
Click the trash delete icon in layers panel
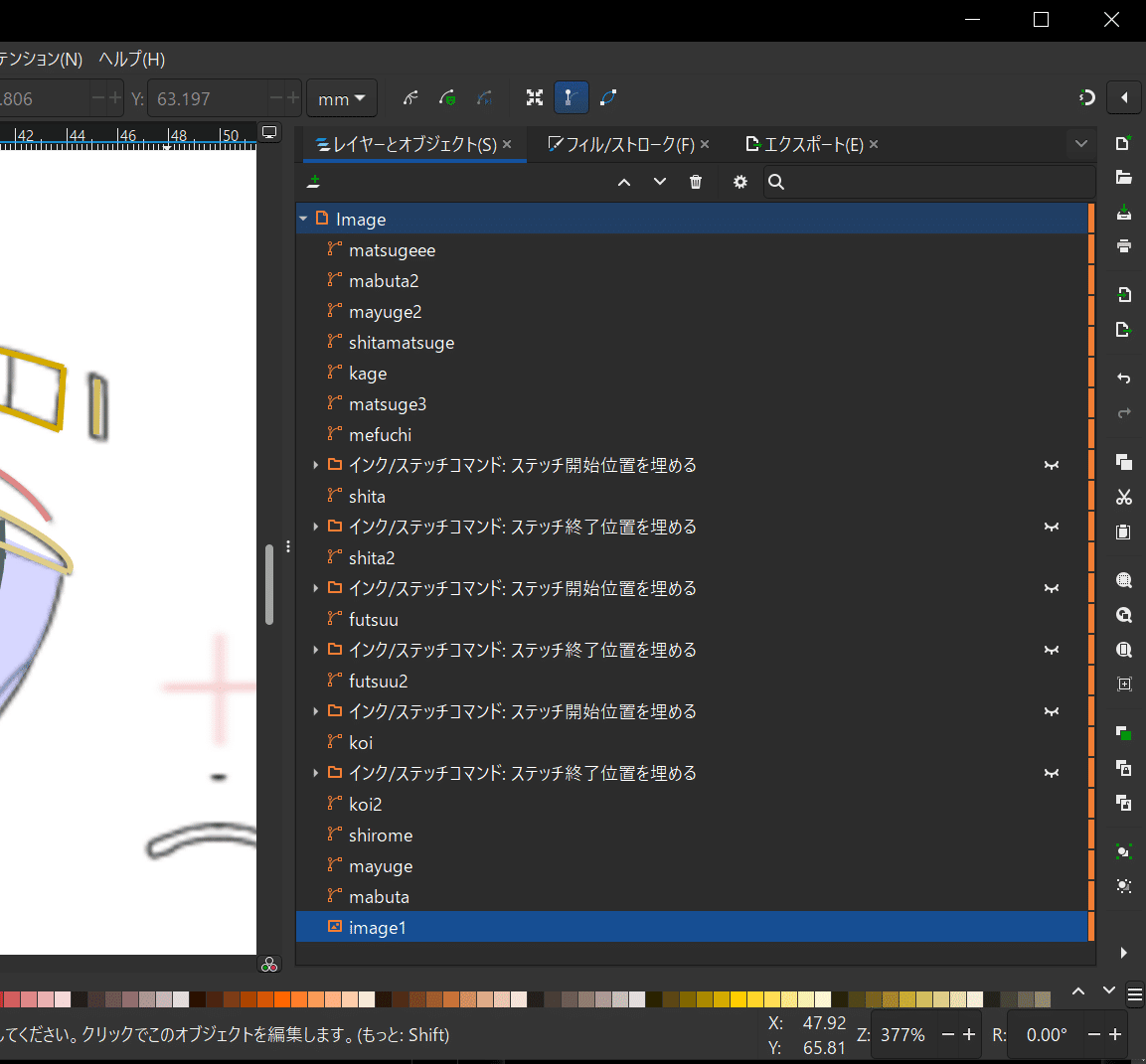[x=696, y=182]
